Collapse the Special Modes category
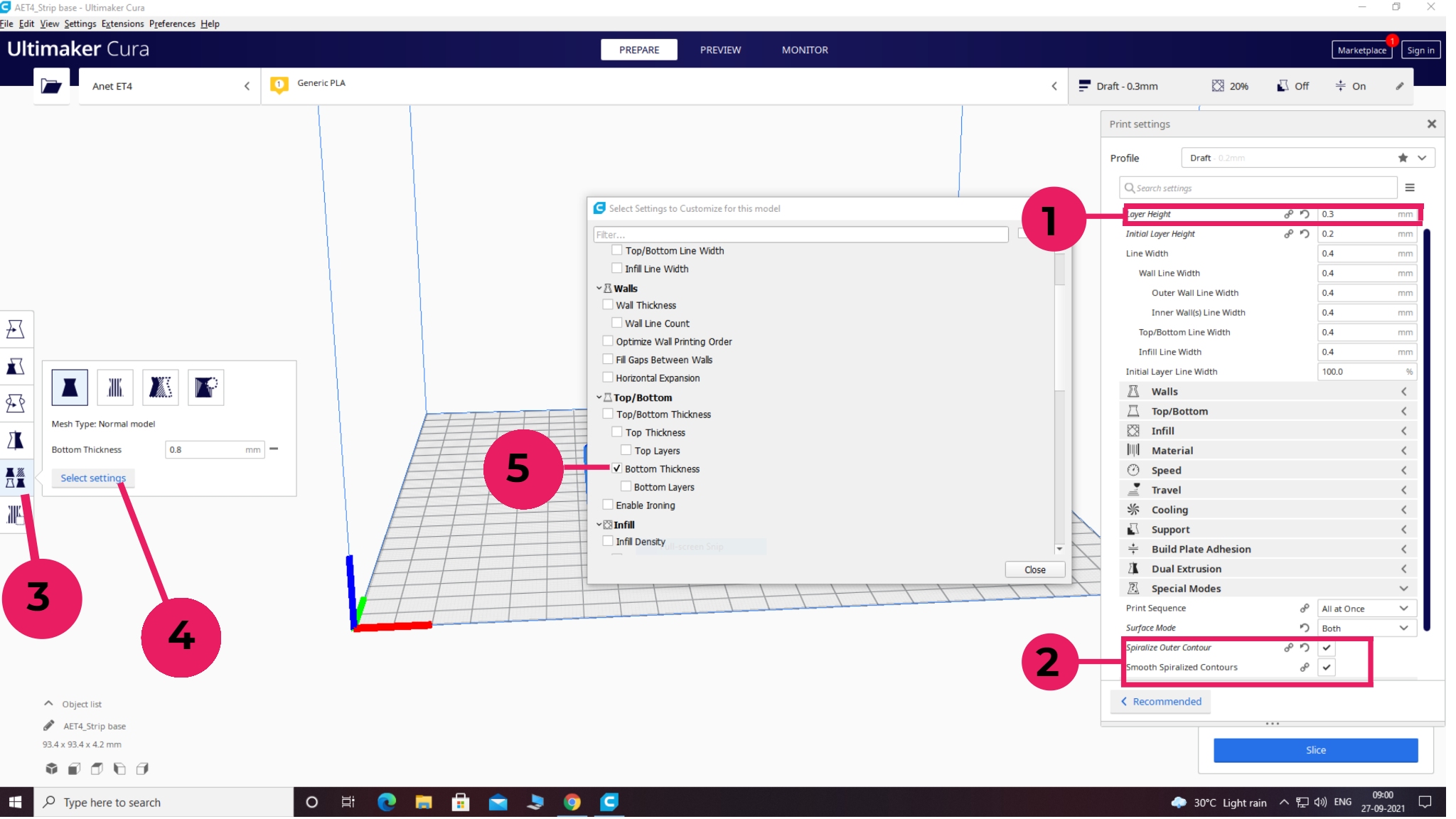1456x819 pixels. click(1268, 589)
